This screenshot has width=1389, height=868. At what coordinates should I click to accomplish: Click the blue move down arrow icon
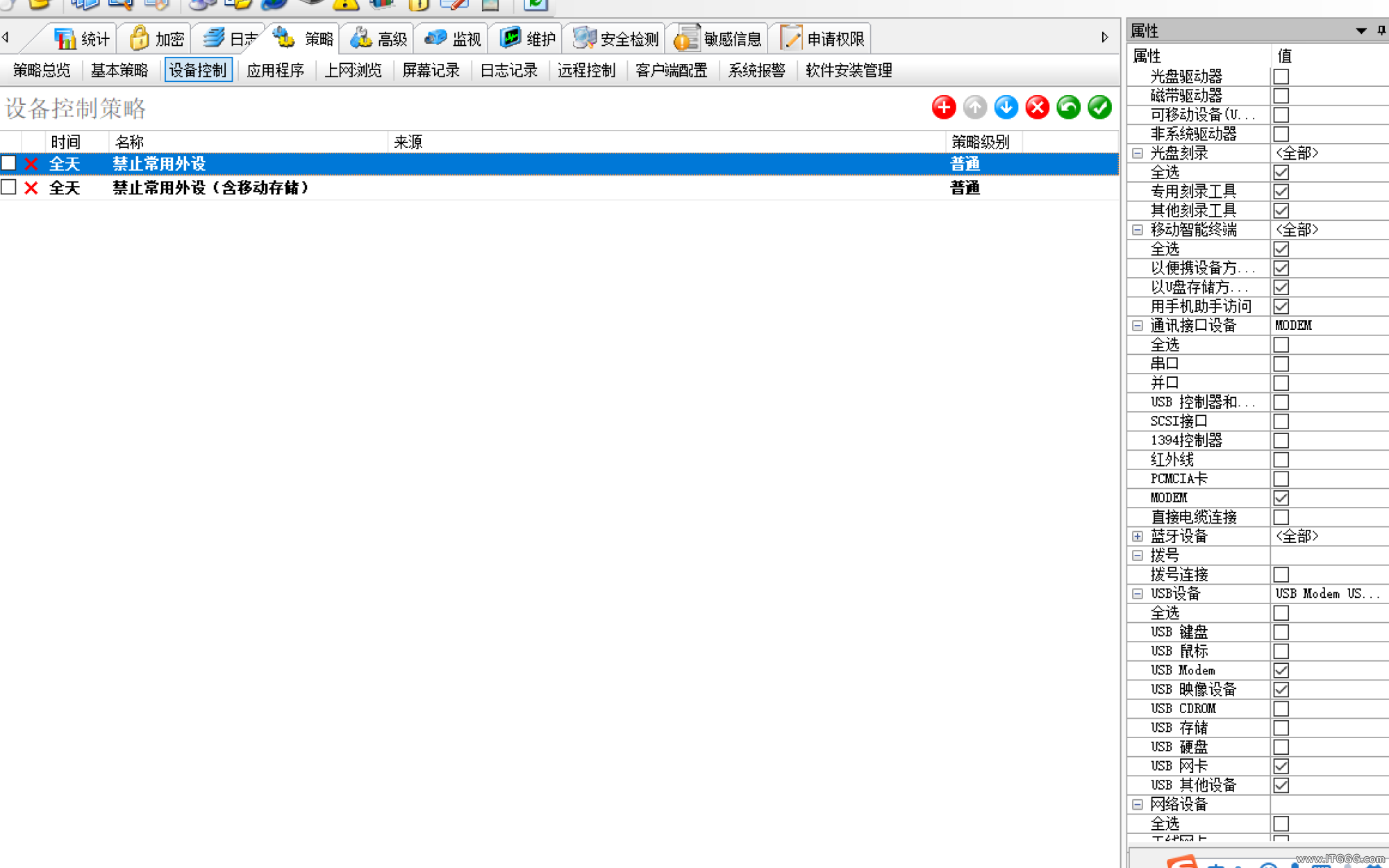point(1006,108)
